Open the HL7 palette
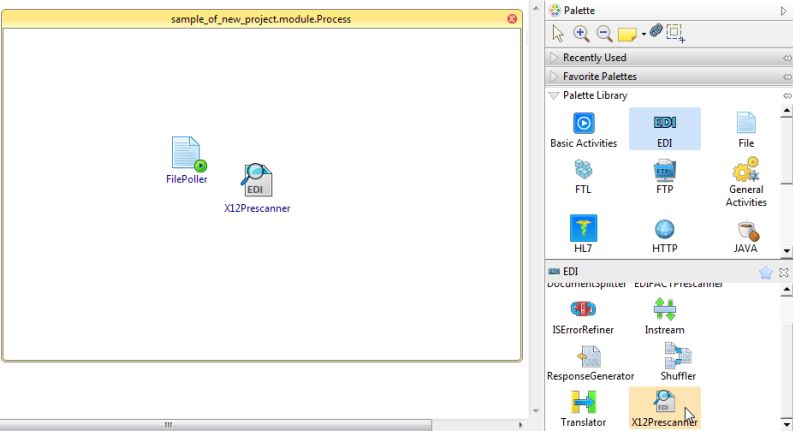 (x=583, y=234)
